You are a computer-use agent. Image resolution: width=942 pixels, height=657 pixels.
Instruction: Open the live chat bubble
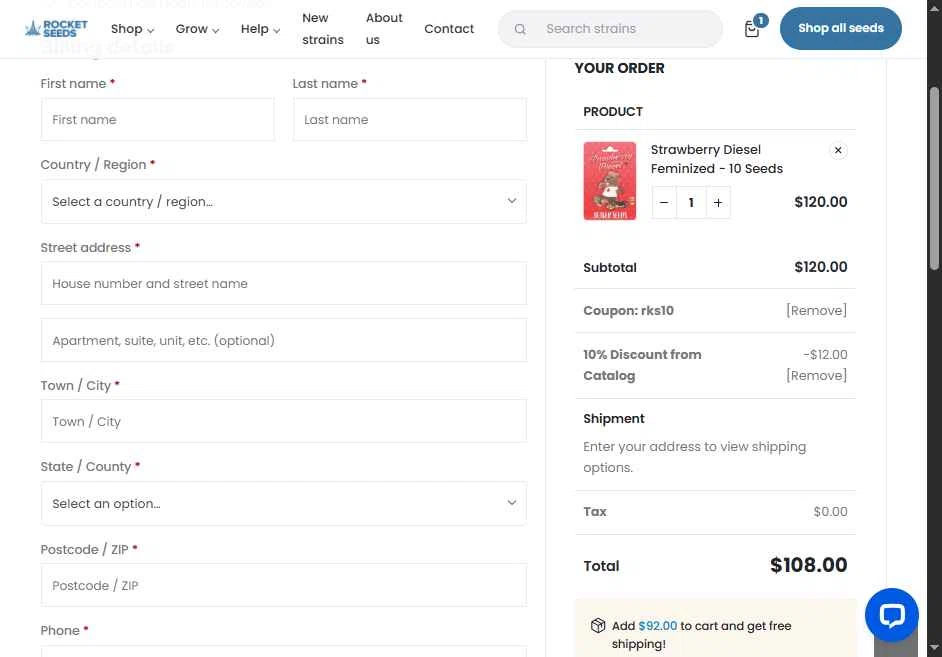click(892, 614)
